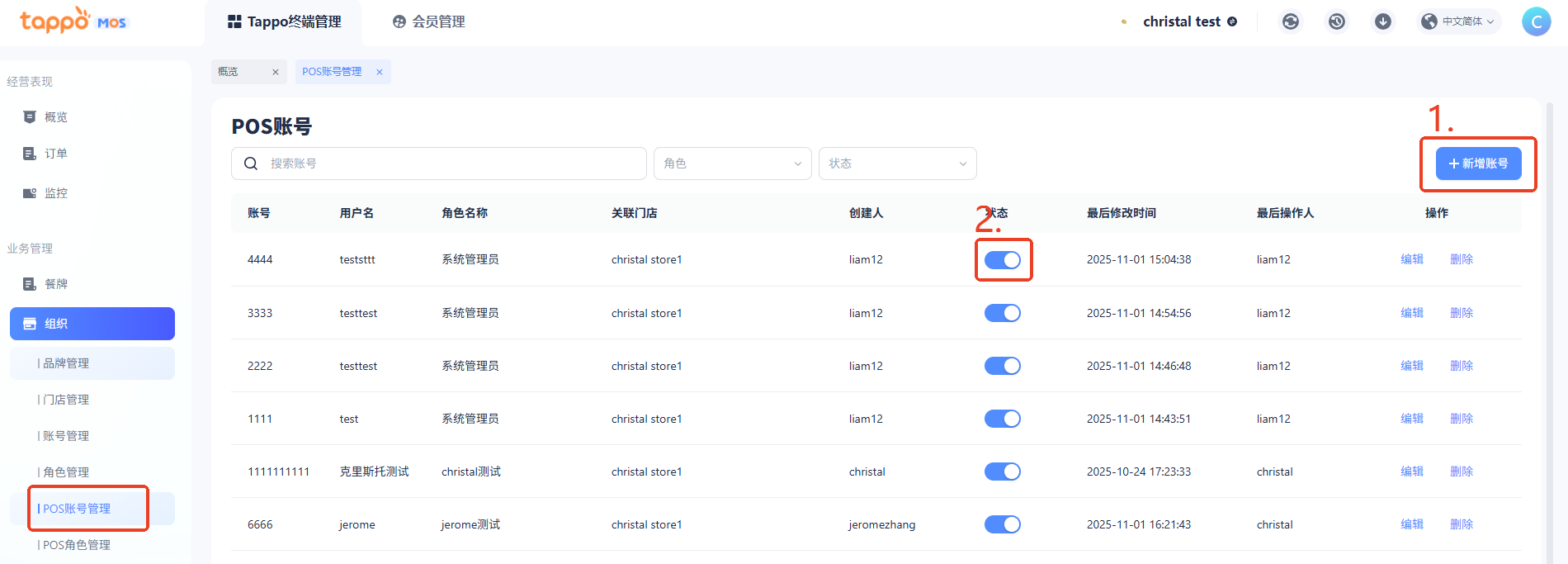The width and height of the screenshot is (1568, 564).
Task: Open 订单 from the sidebar
Action: coord(55,154)
